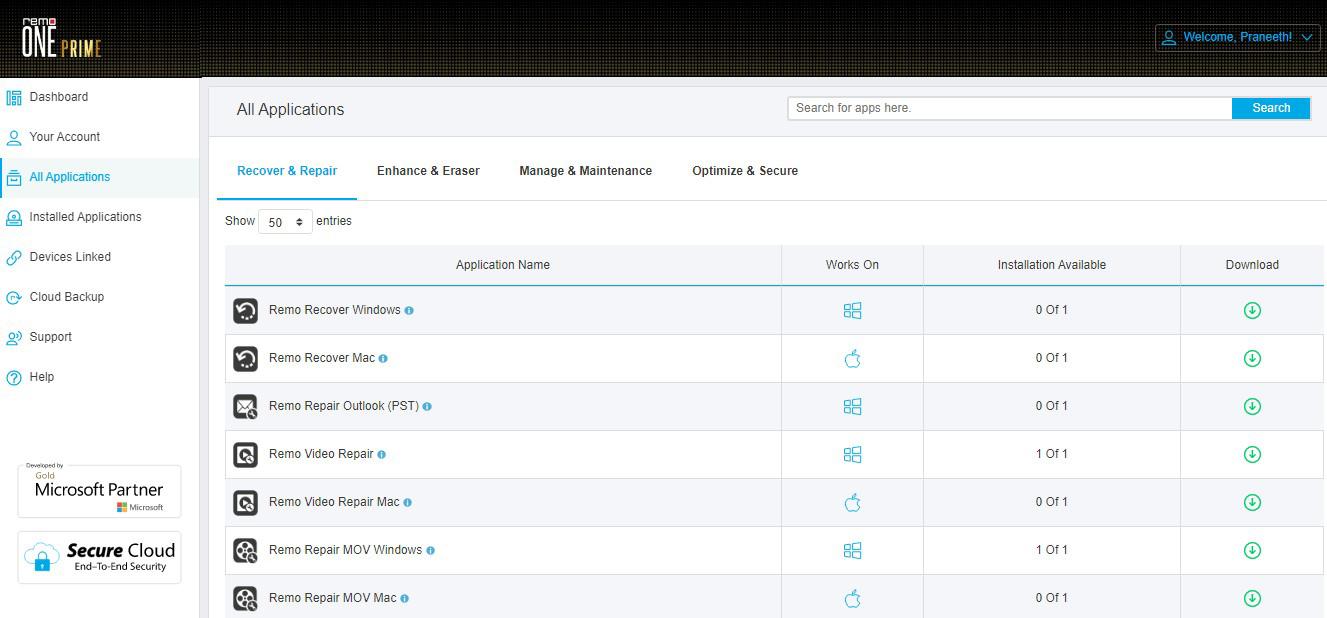Switch to Optimize & Secure tab
The image size is (1327, 618).
745,171
